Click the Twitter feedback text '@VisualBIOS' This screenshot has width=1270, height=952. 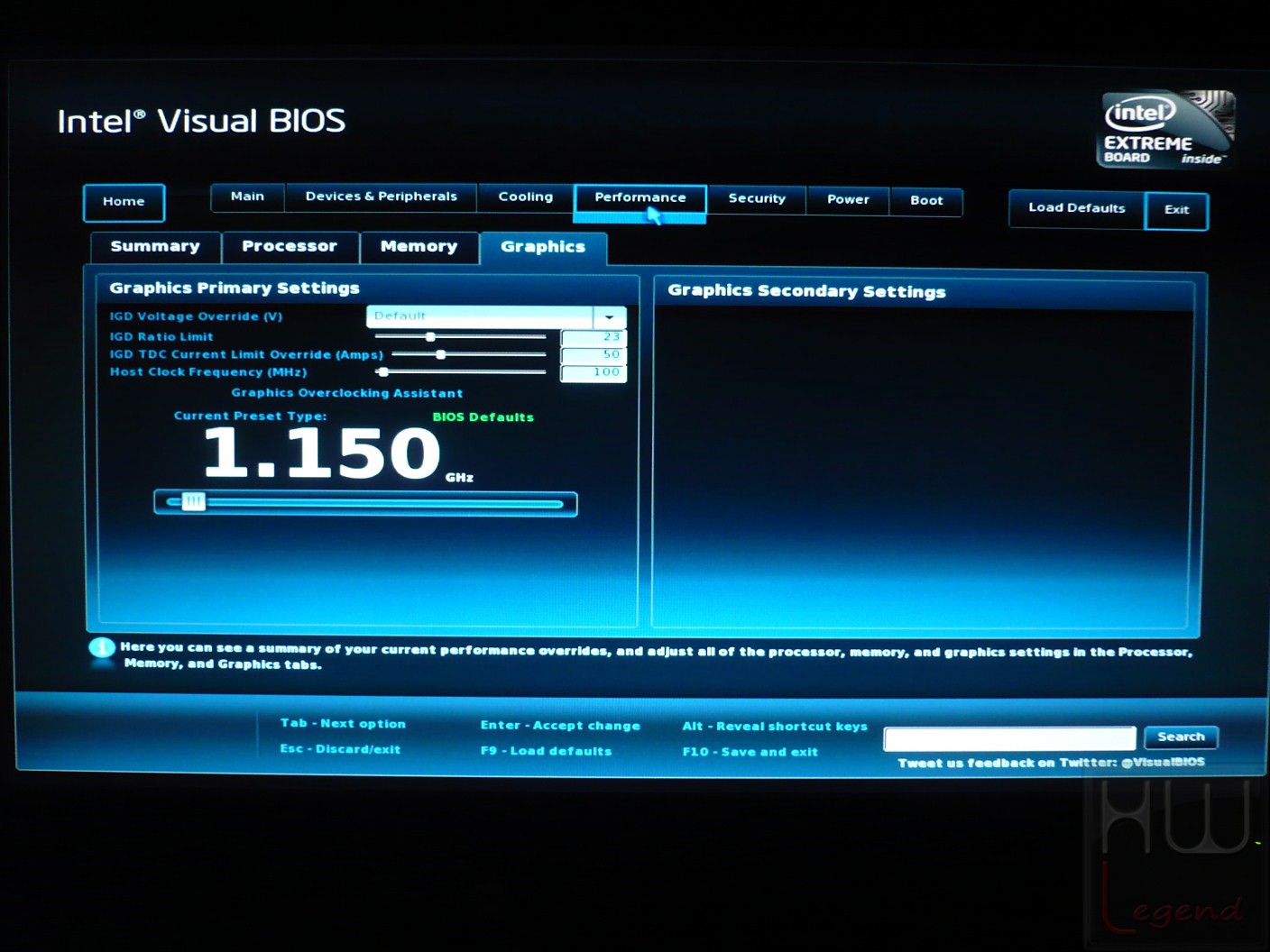(1163, 763)
